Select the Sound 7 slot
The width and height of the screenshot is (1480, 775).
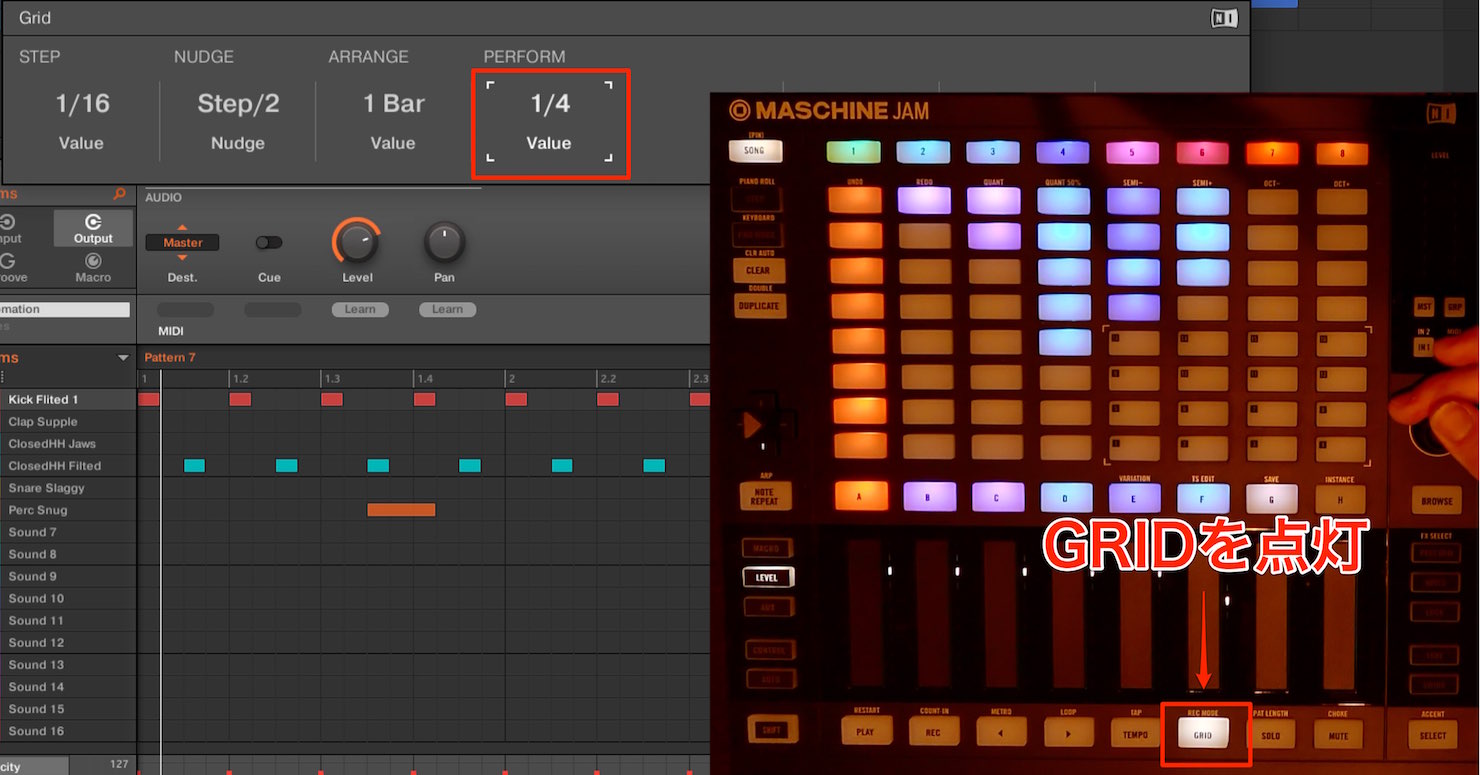click(x=68, y=532)
